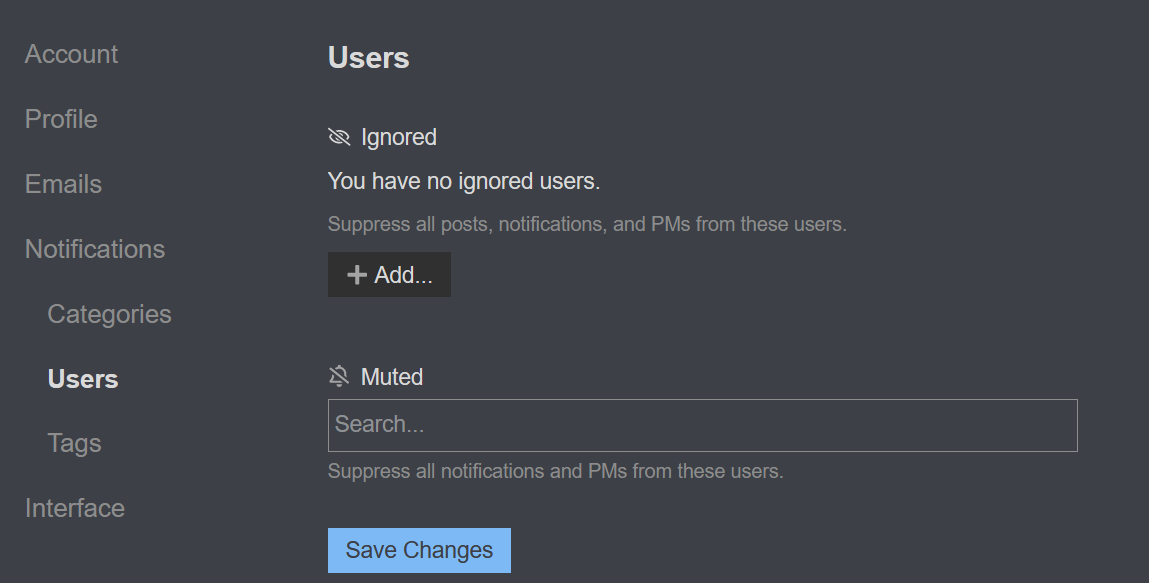Open the Emails settings section
Viewport: 1149px width, 583px height.
[63, 184]
